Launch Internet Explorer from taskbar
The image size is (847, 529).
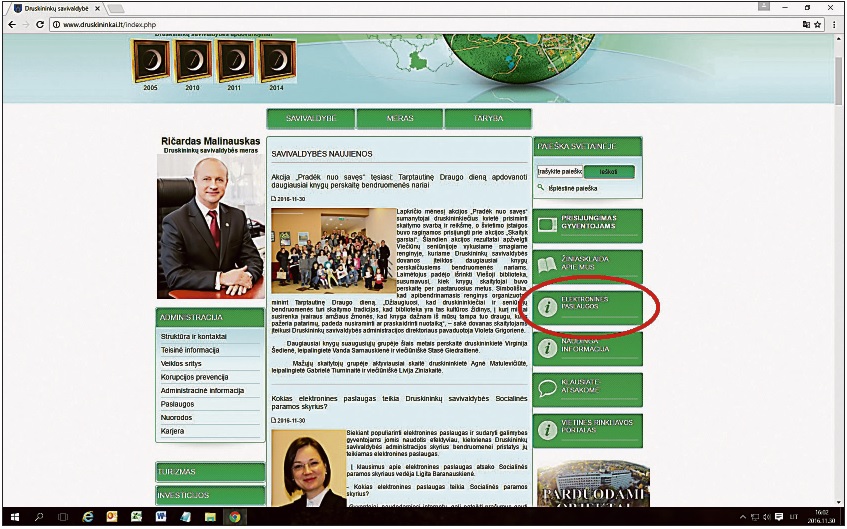point(88,517)
